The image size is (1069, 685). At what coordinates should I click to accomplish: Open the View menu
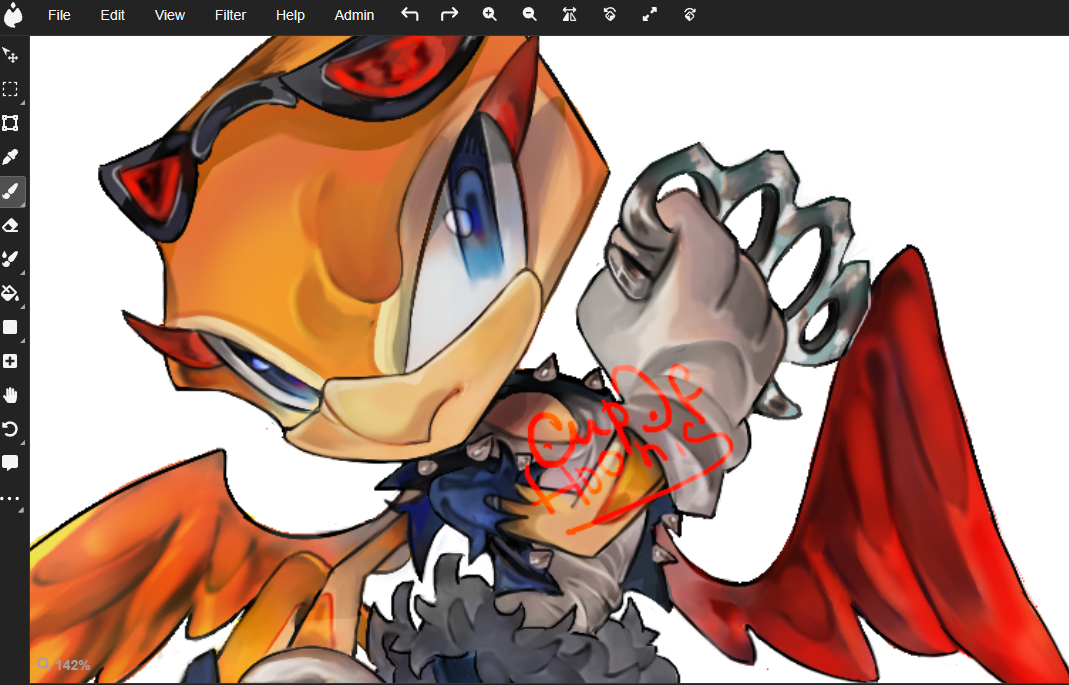pos(170,15)
